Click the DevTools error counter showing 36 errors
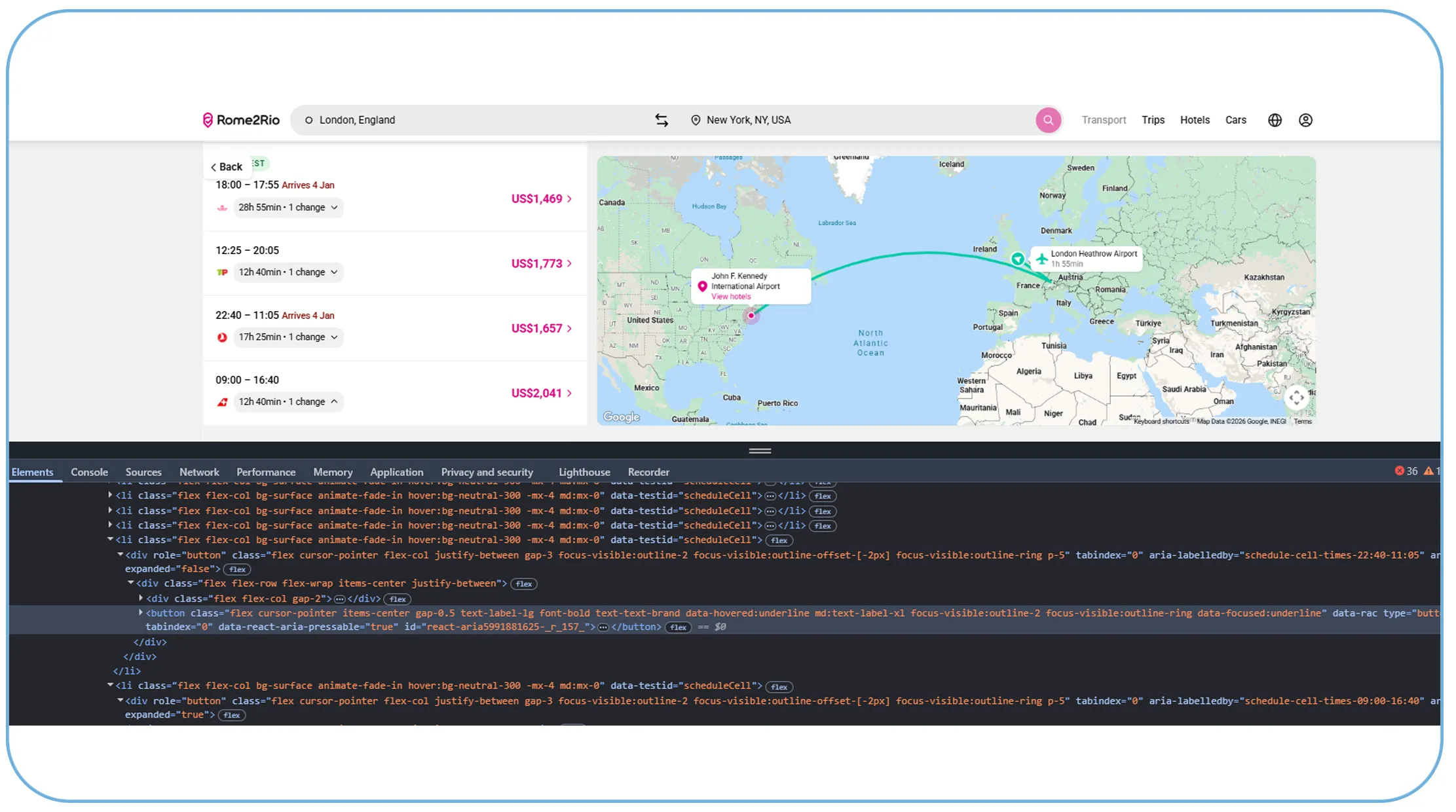Image resolution: width=1456 pixels, height=812 pixels. point(1406,471)
